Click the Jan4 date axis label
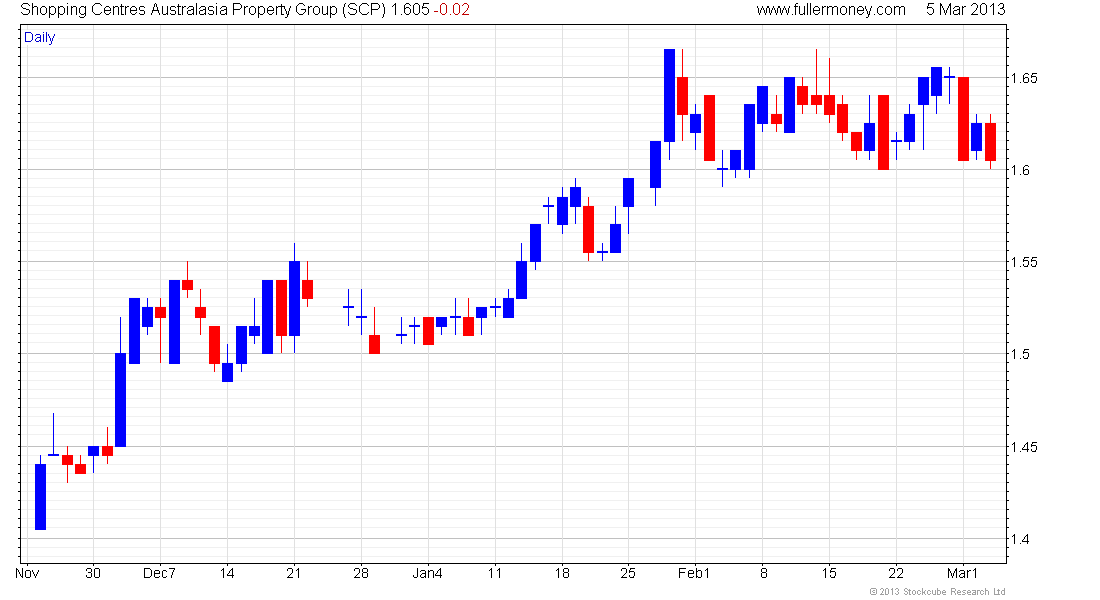The image size is (1100, 600). 427,573
